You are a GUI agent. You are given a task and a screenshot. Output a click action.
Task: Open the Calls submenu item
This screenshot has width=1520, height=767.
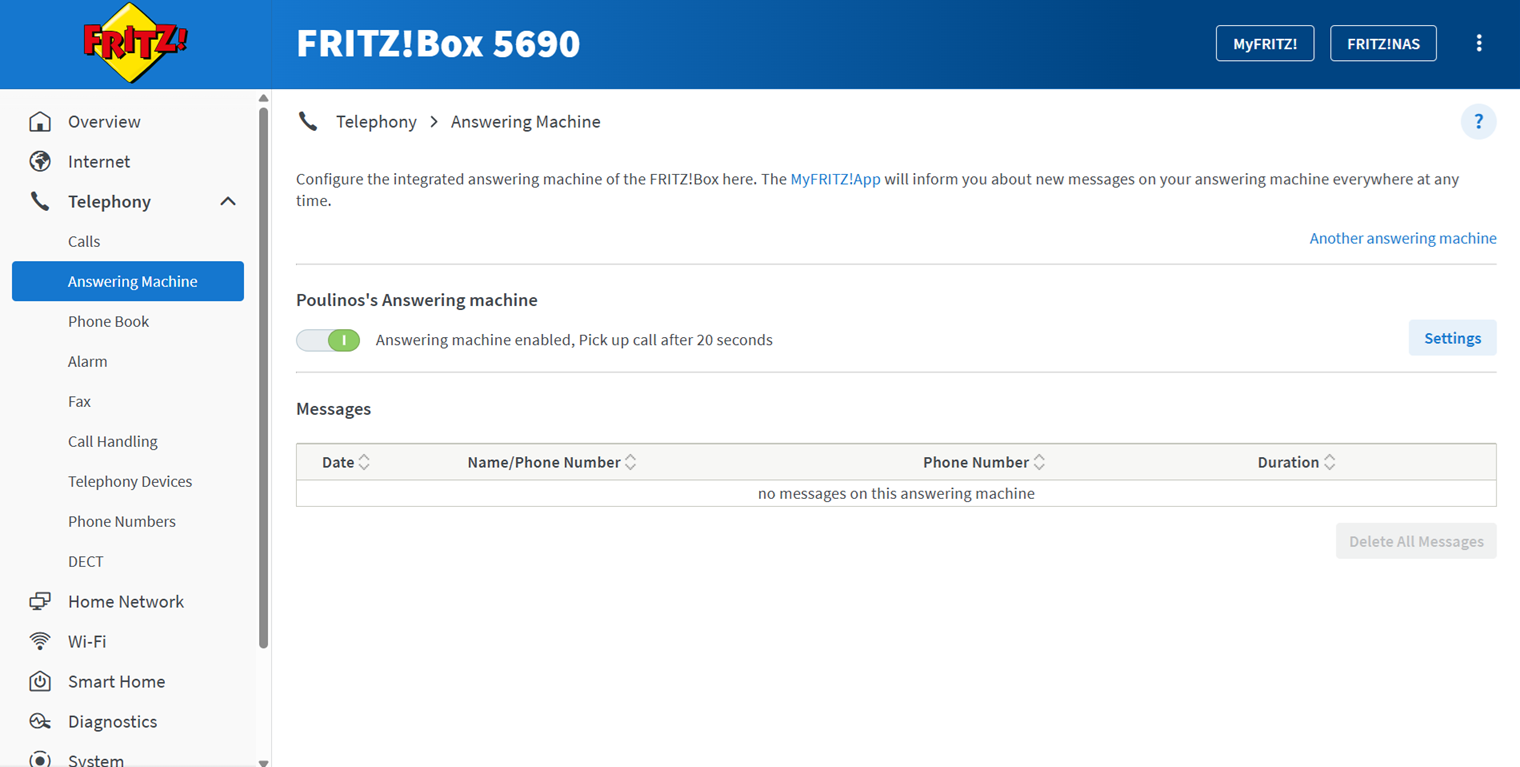click(84, 242)
